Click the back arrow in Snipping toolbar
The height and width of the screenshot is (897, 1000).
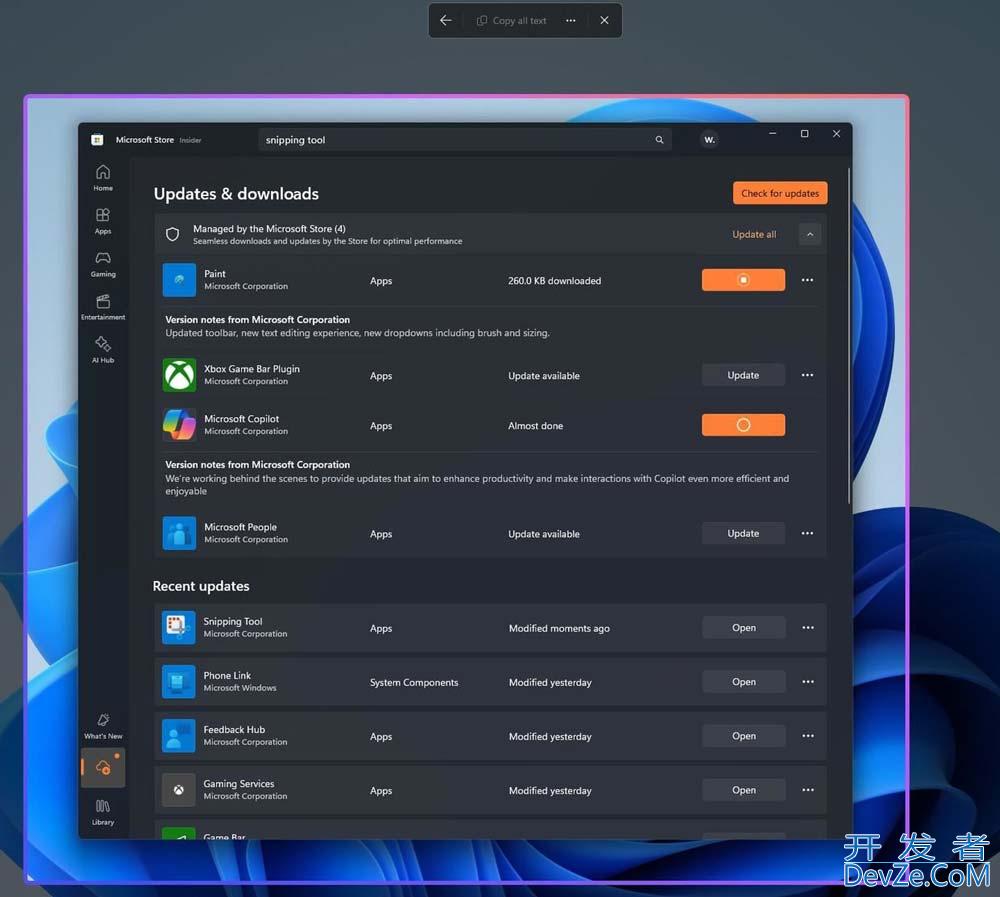click(x=446, y=20)
